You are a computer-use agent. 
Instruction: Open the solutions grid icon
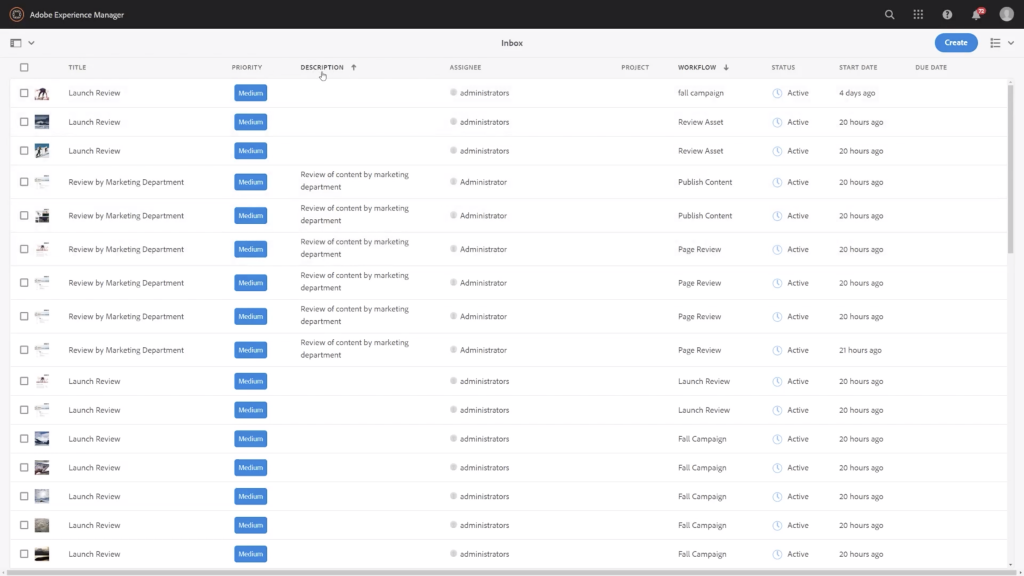918,14
